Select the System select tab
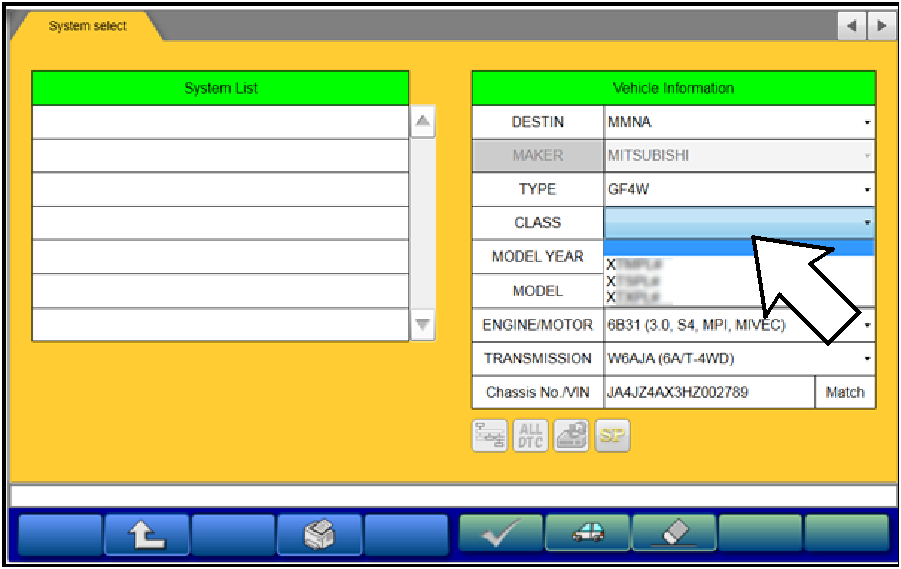Viewport: 901px width, 569px height. tap(87, 26)
